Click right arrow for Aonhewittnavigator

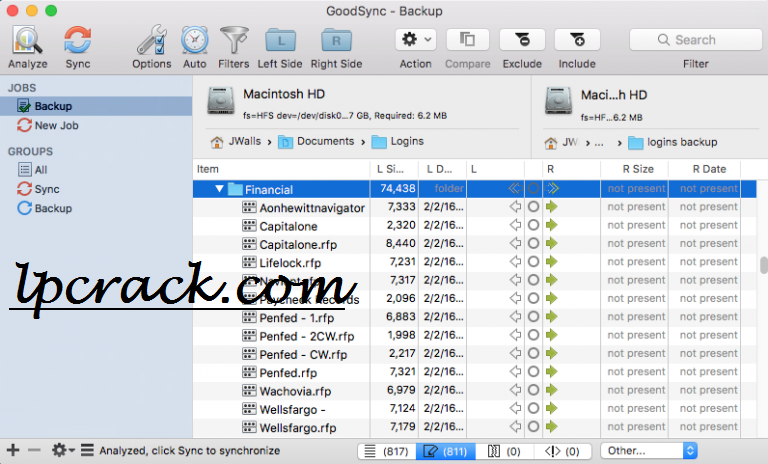552,207
